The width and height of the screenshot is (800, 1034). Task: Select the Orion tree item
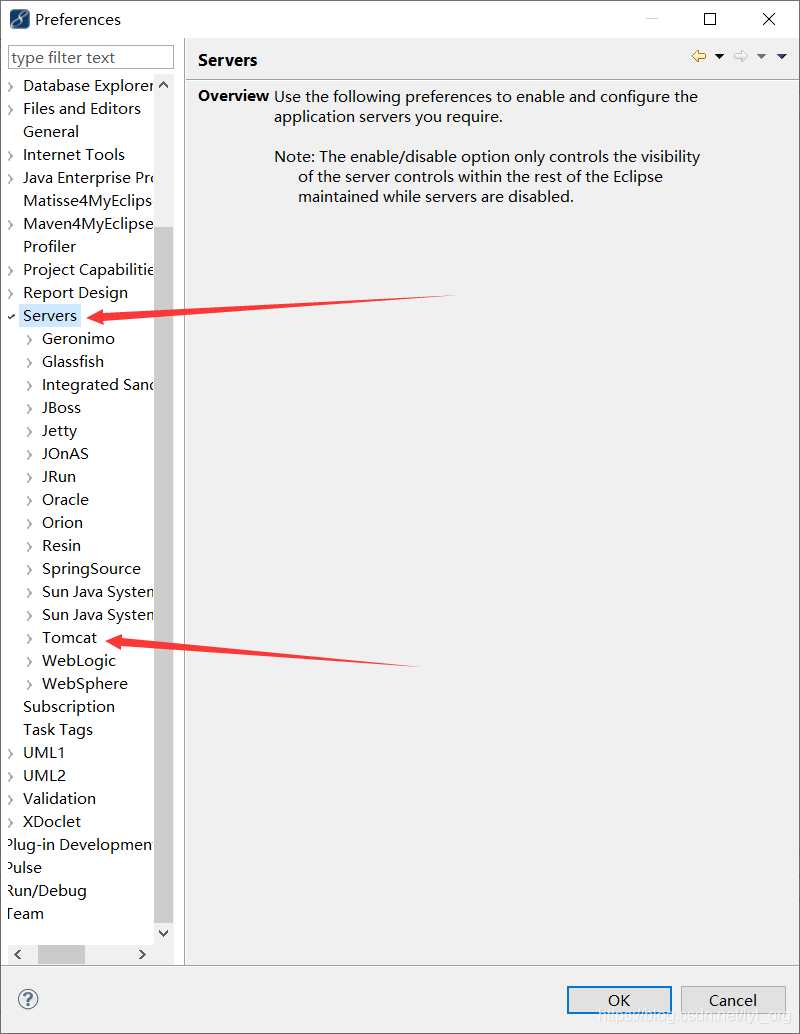63,523
